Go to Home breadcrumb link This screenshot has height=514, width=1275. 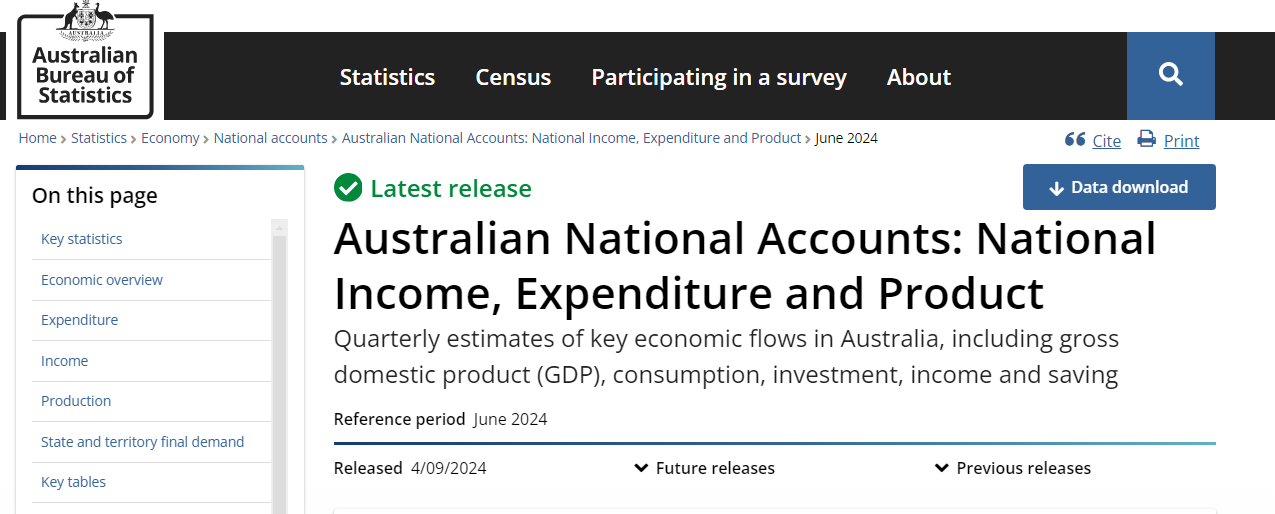tap(37, 138)
